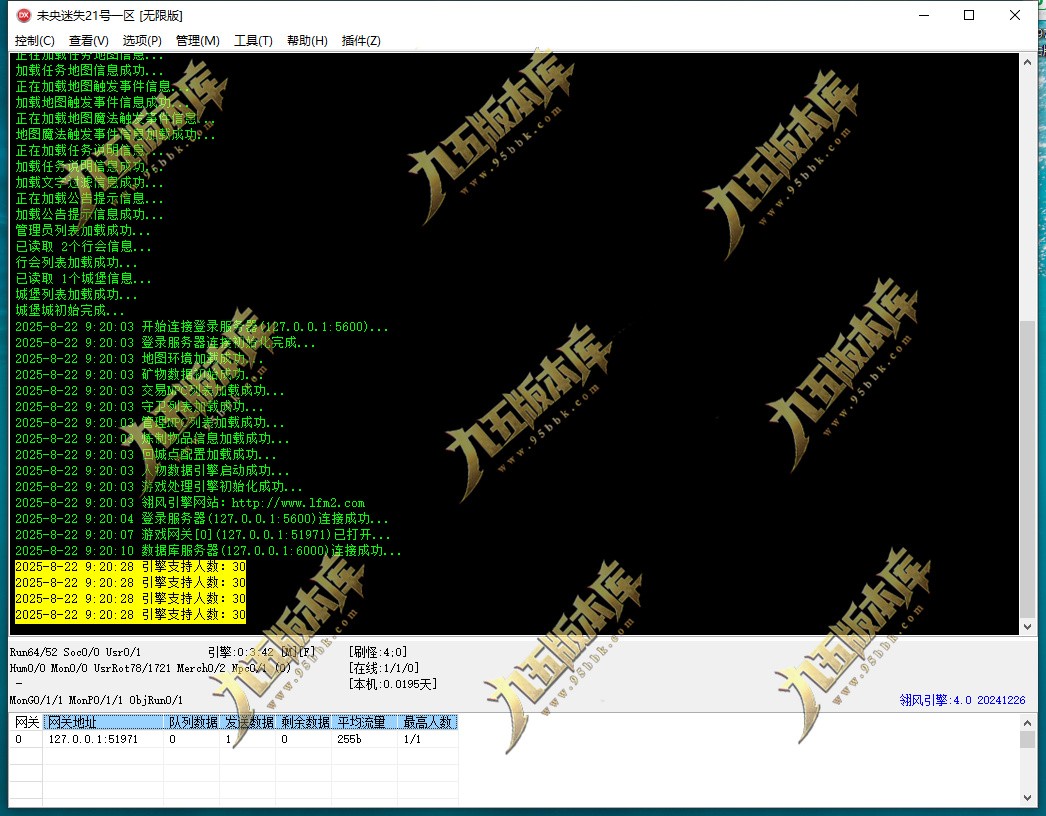Open the 控制(C) menu
Viewport: 1046px width, 816px height.
pos(35,41)
